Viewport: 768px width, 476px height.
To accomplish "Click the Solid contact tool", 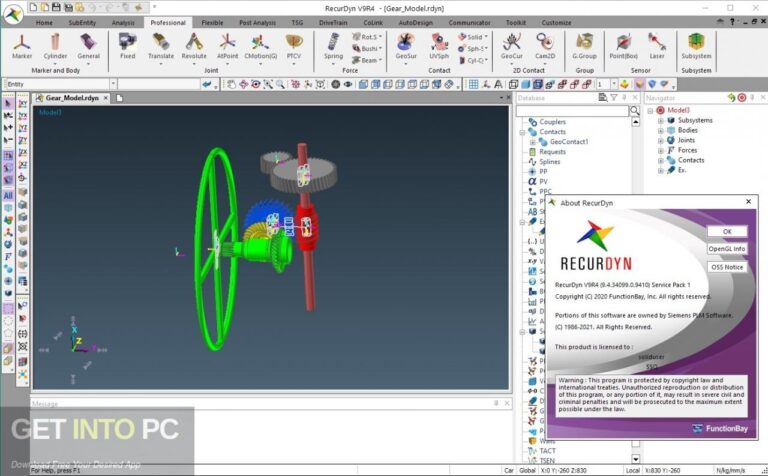I will (473, 37).
